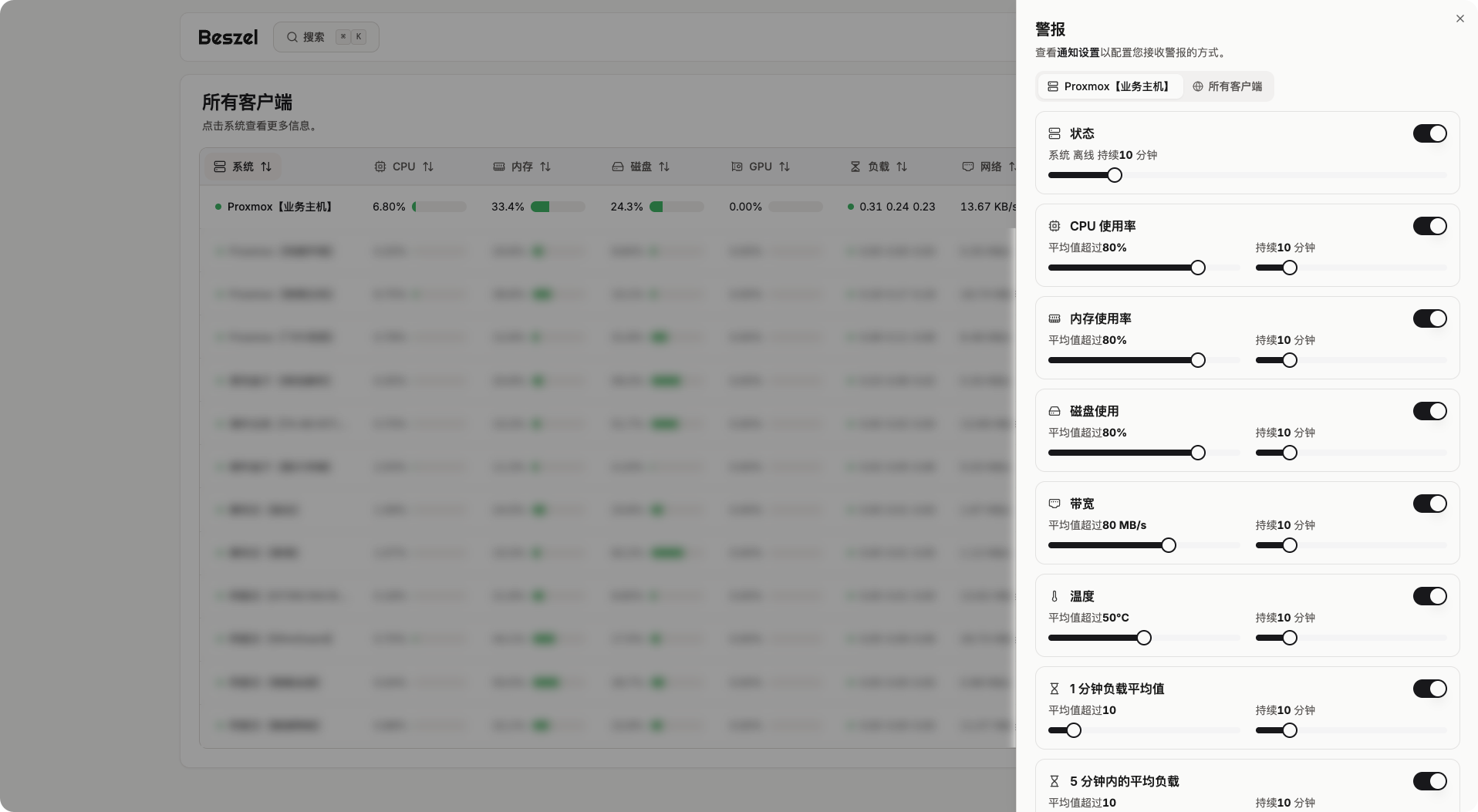Select the Proxmox【业务主机】 tab
The width and height of the screenshot is (1478, 812).
(x=1110, y=86)
